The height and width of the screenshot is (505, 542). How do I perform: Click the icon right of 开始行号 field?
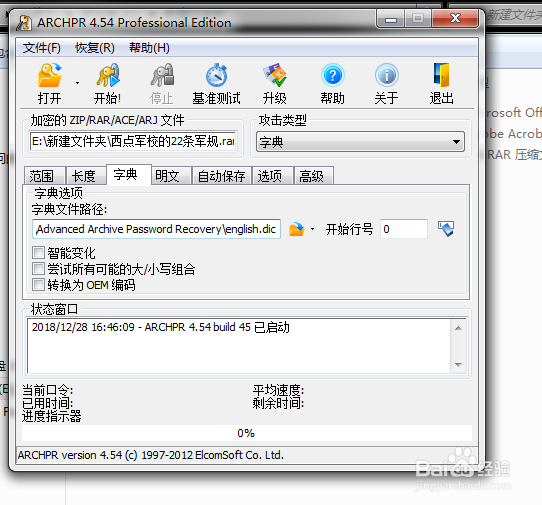pos(446,229)
